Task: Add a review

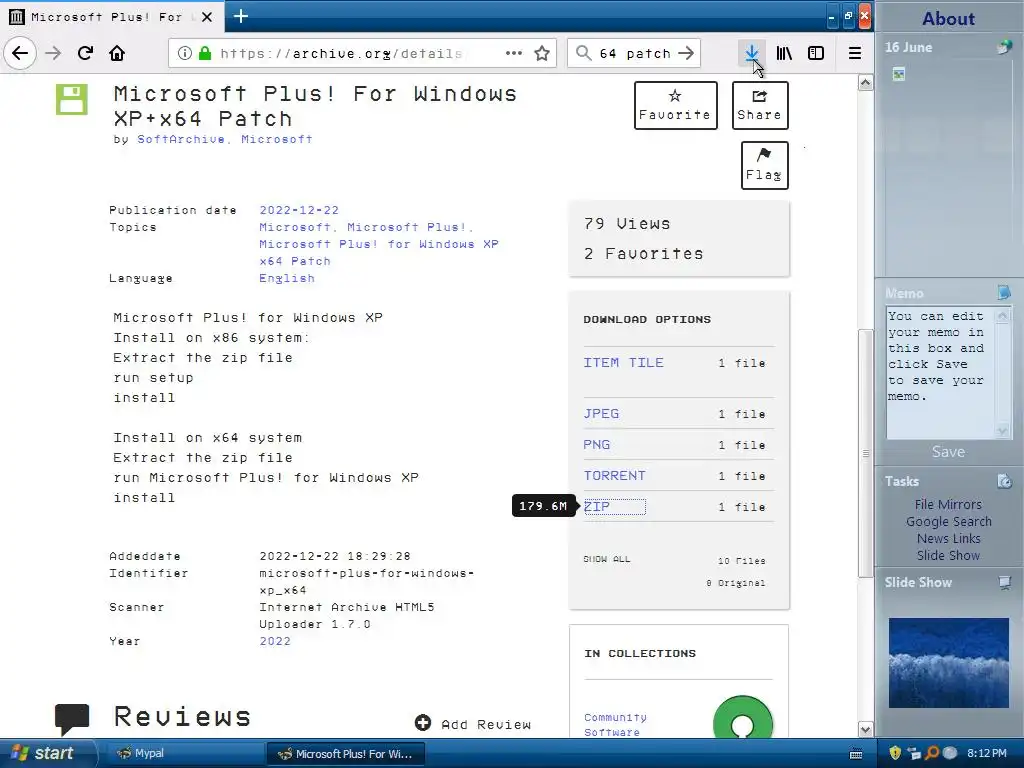Action: tap(473, 724)
